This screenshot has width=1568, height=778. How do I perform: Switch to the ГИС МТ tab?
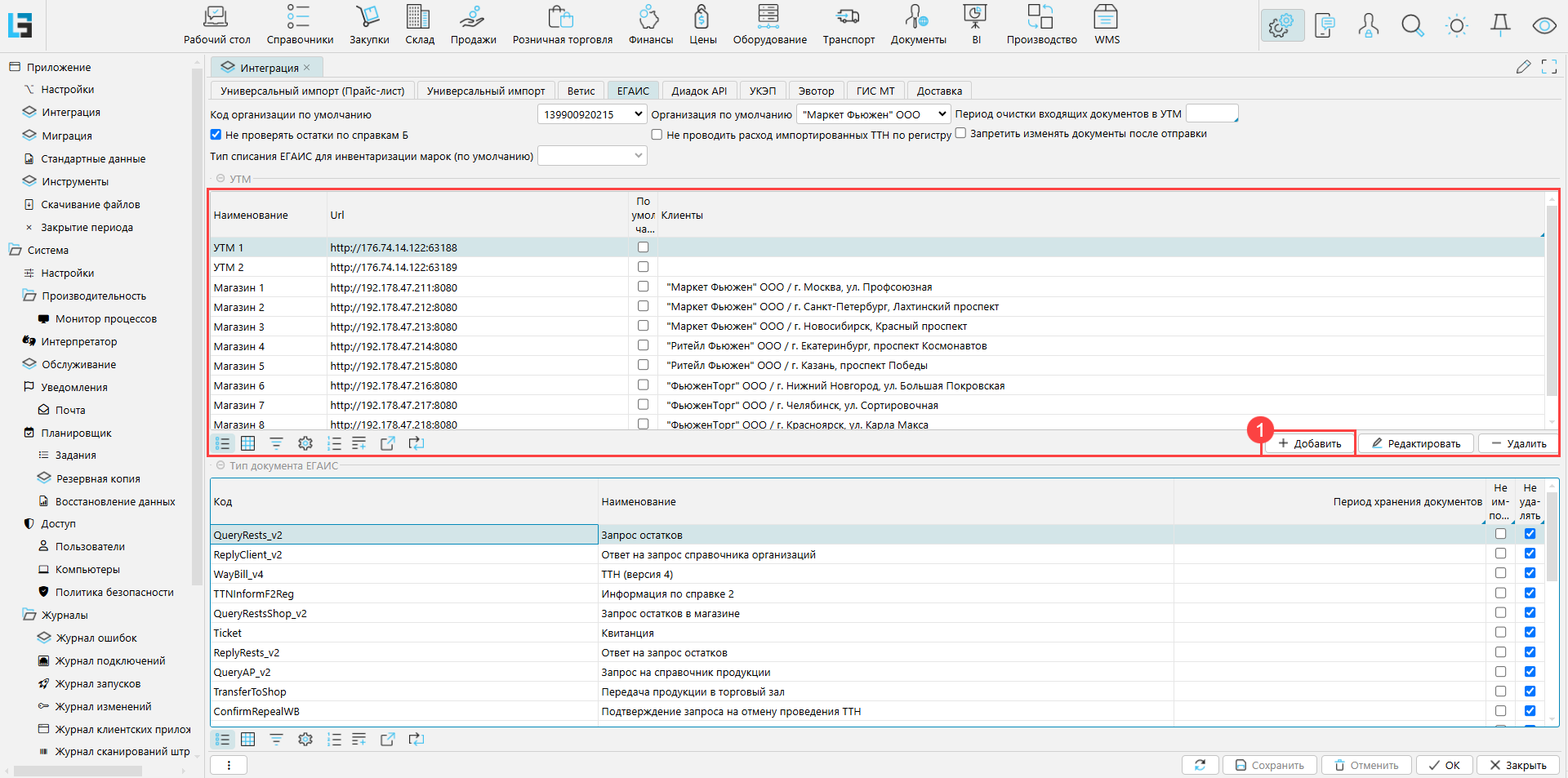[875, 91]
